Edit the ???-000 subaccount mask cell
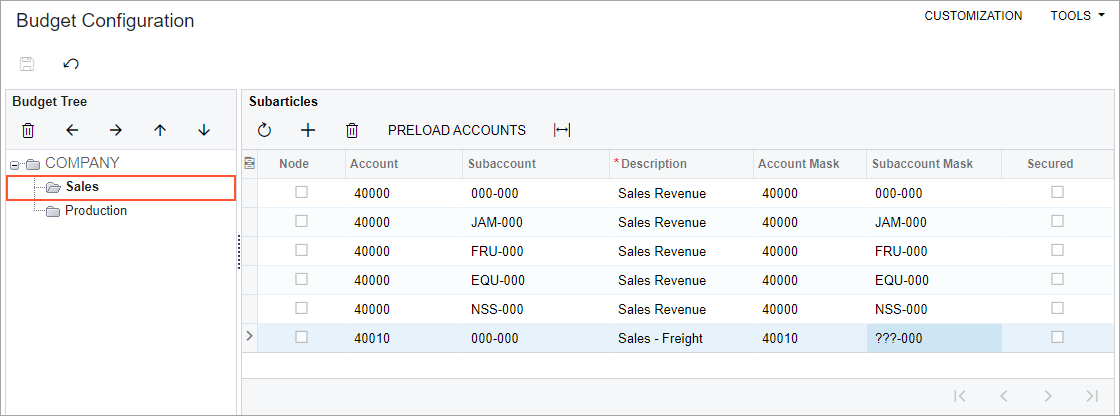This screenshot has height=416, width=1120. click(932, 338)
